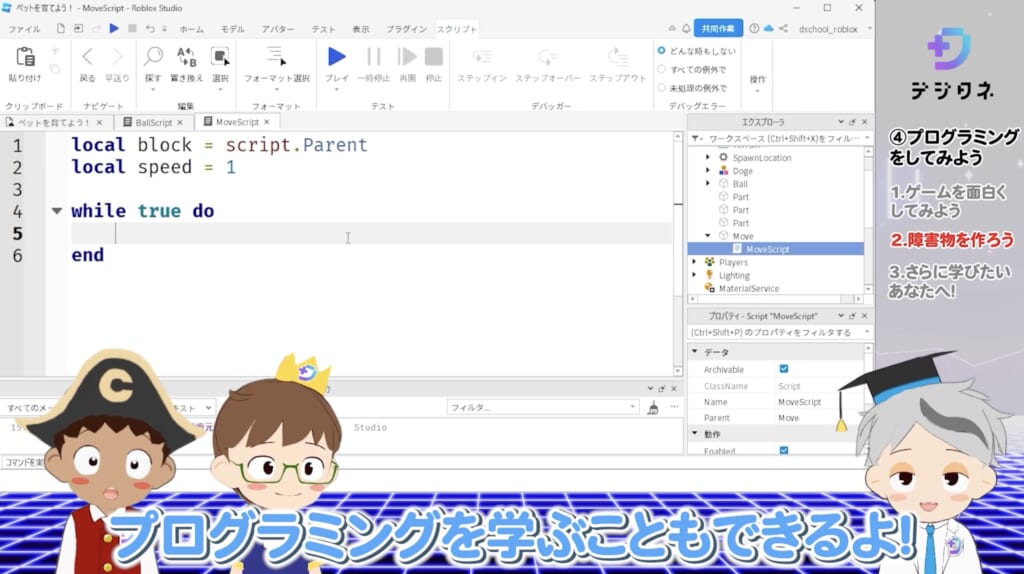Switch to the BallScript editor tab
1024x574 pixels.
(x=153, y=122)
